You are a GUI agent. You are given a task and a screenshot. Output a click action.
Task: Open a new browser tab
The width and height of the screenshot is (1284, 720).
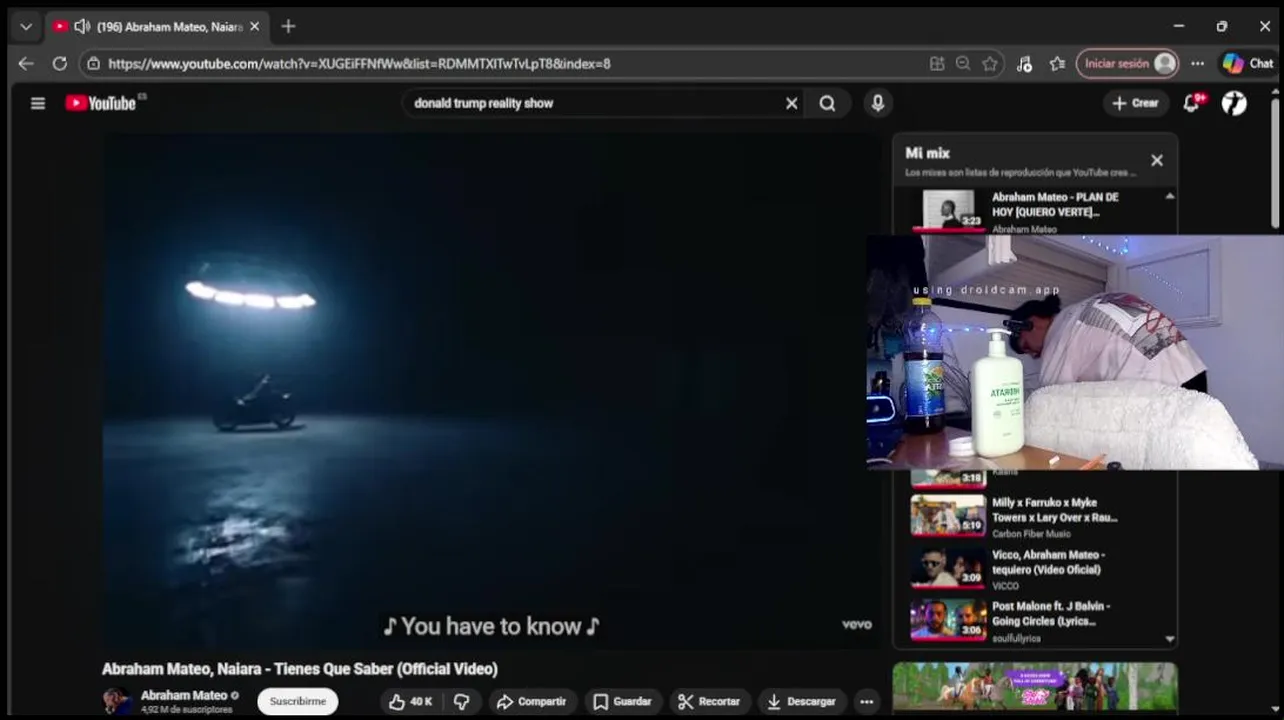[288, 27]
